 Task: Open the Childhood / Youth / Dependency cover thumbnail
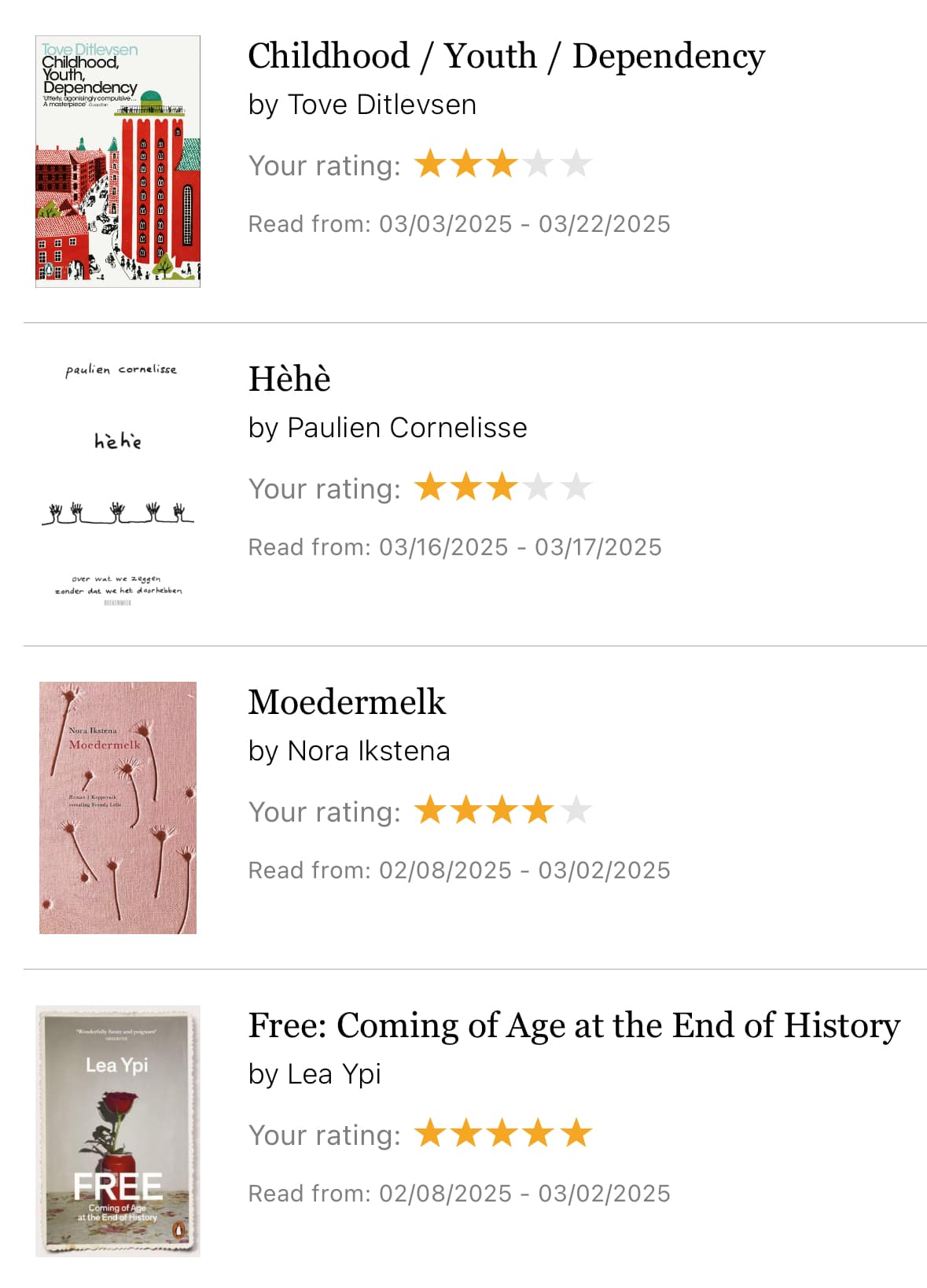point(118,161)
